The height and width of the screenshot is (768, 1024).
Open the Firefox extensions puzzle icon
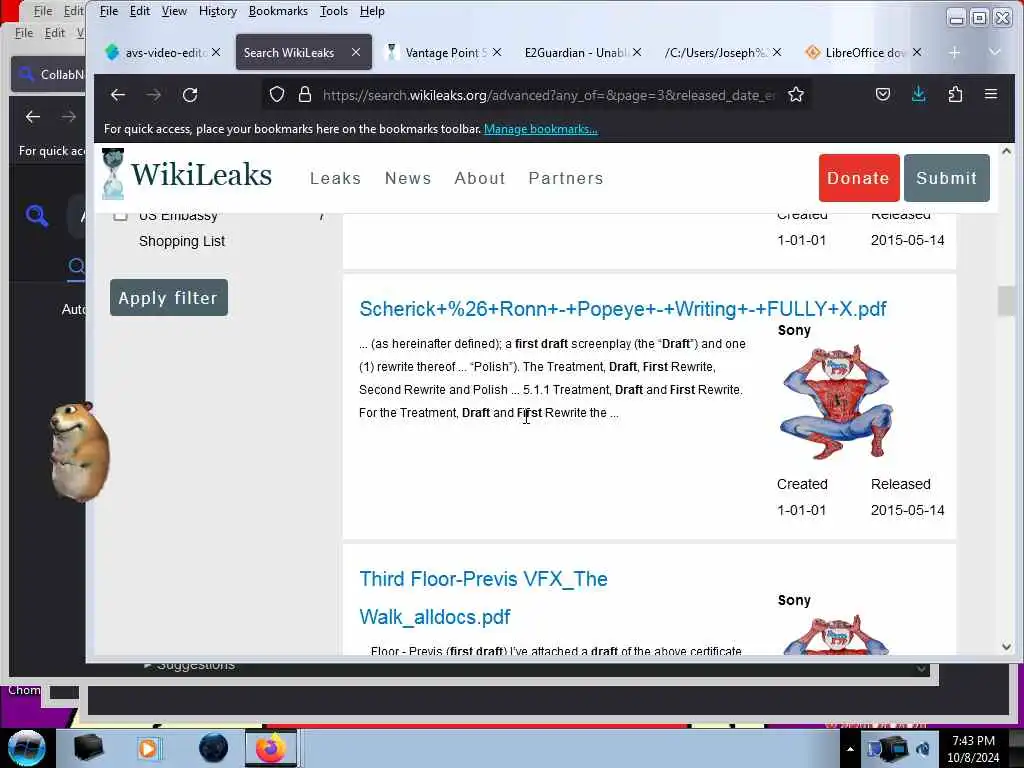[955, 95]
